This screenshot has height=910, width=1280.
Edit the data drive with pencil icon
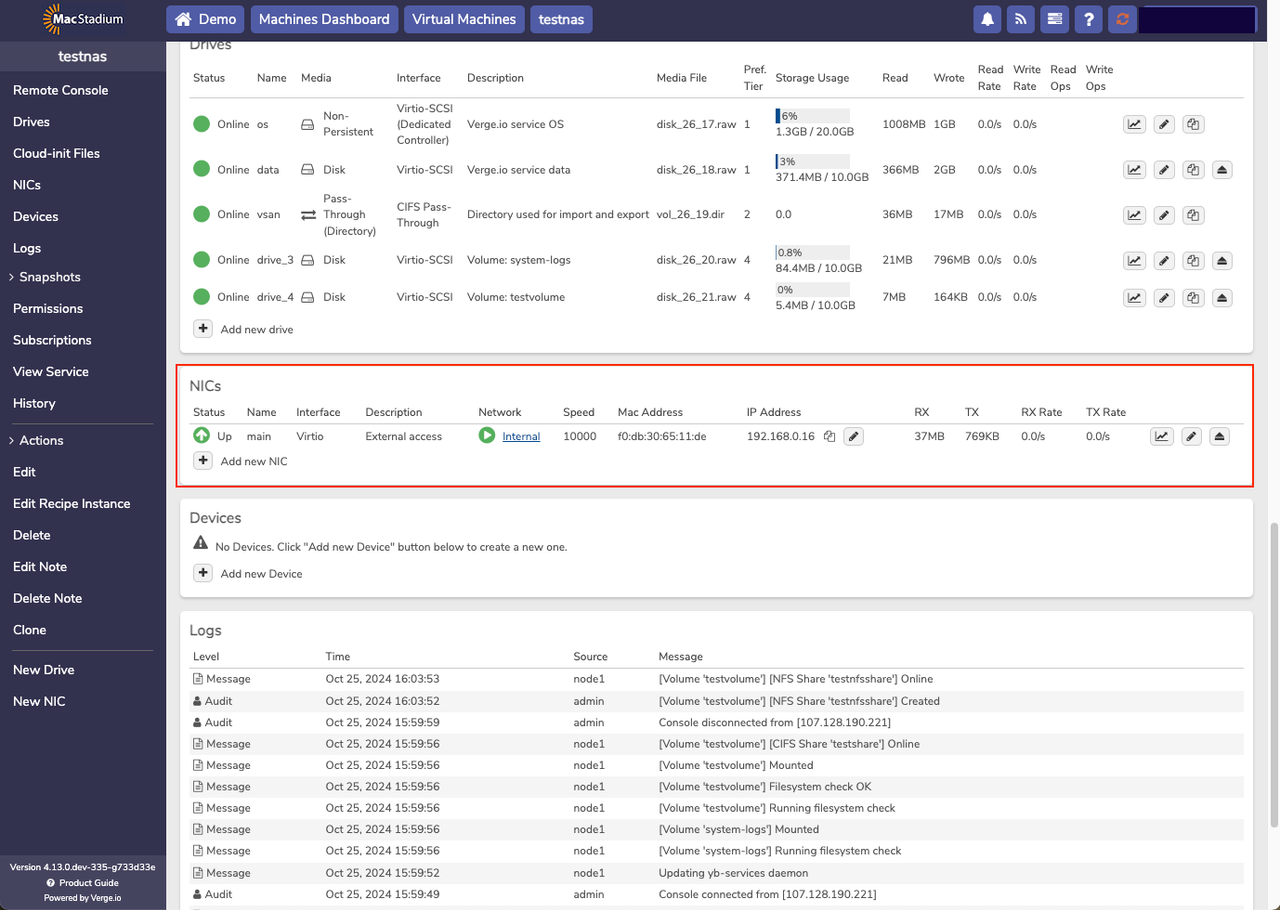(1164, 170)
